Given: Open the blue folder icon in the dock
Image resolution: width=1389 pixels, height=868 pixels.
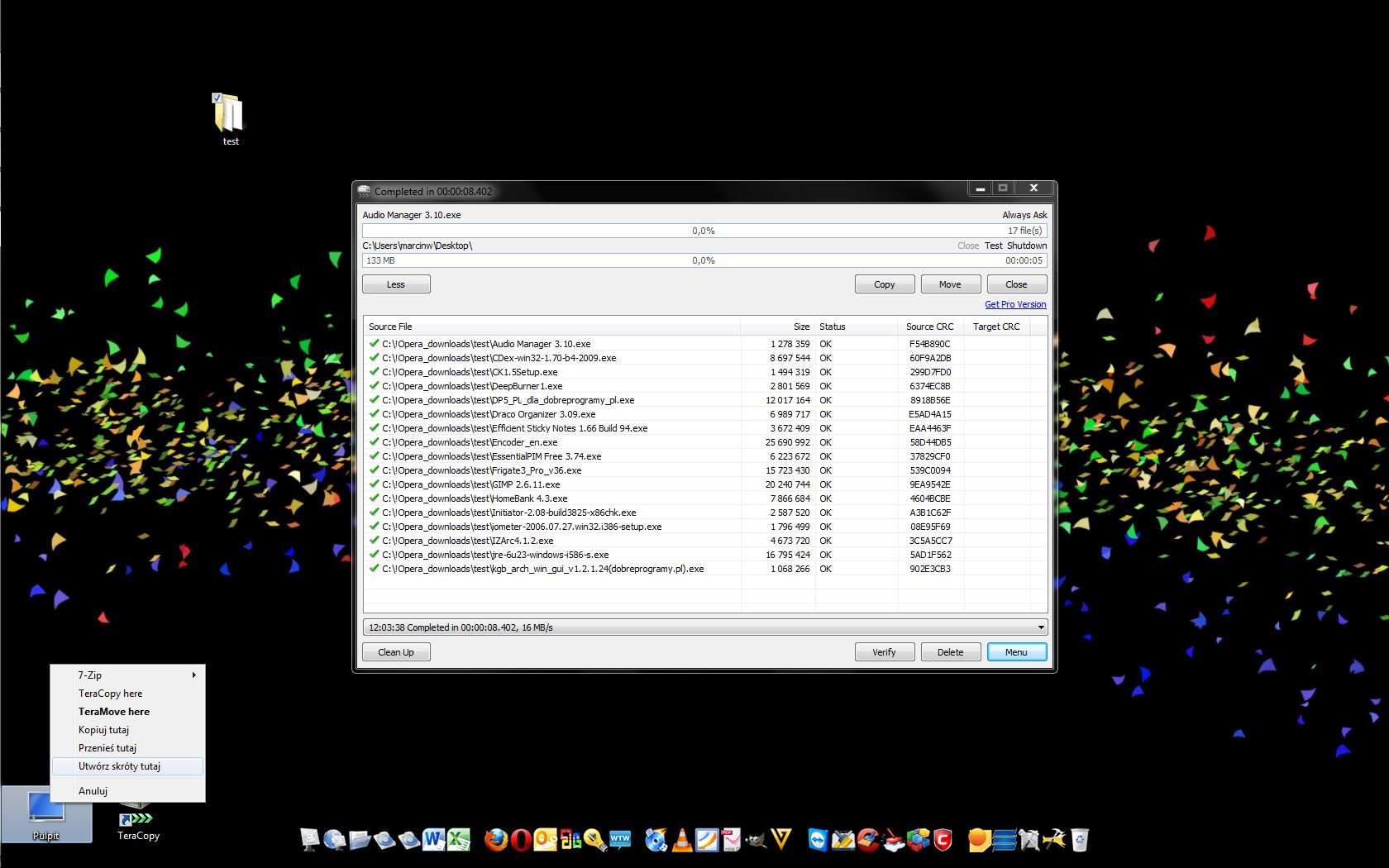Looking at the screenshot, I should coord(359,840).
